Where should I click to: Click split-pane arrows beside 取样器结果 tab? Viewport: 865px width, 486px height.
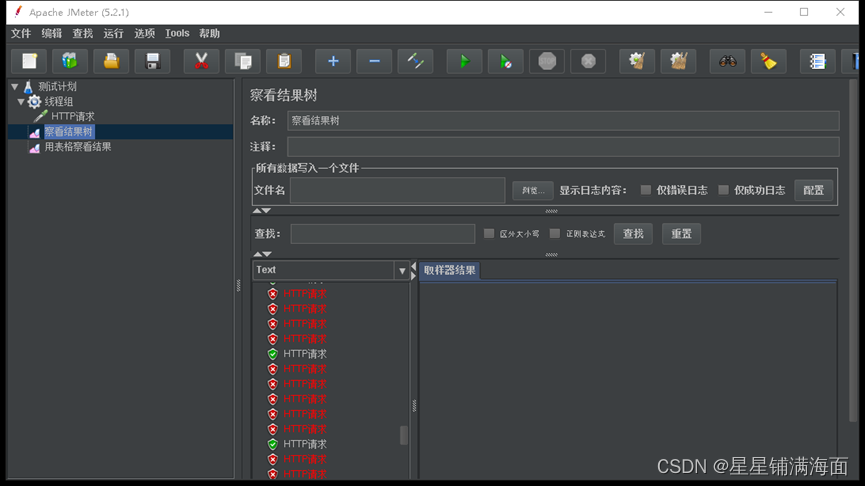coord(414,270)
